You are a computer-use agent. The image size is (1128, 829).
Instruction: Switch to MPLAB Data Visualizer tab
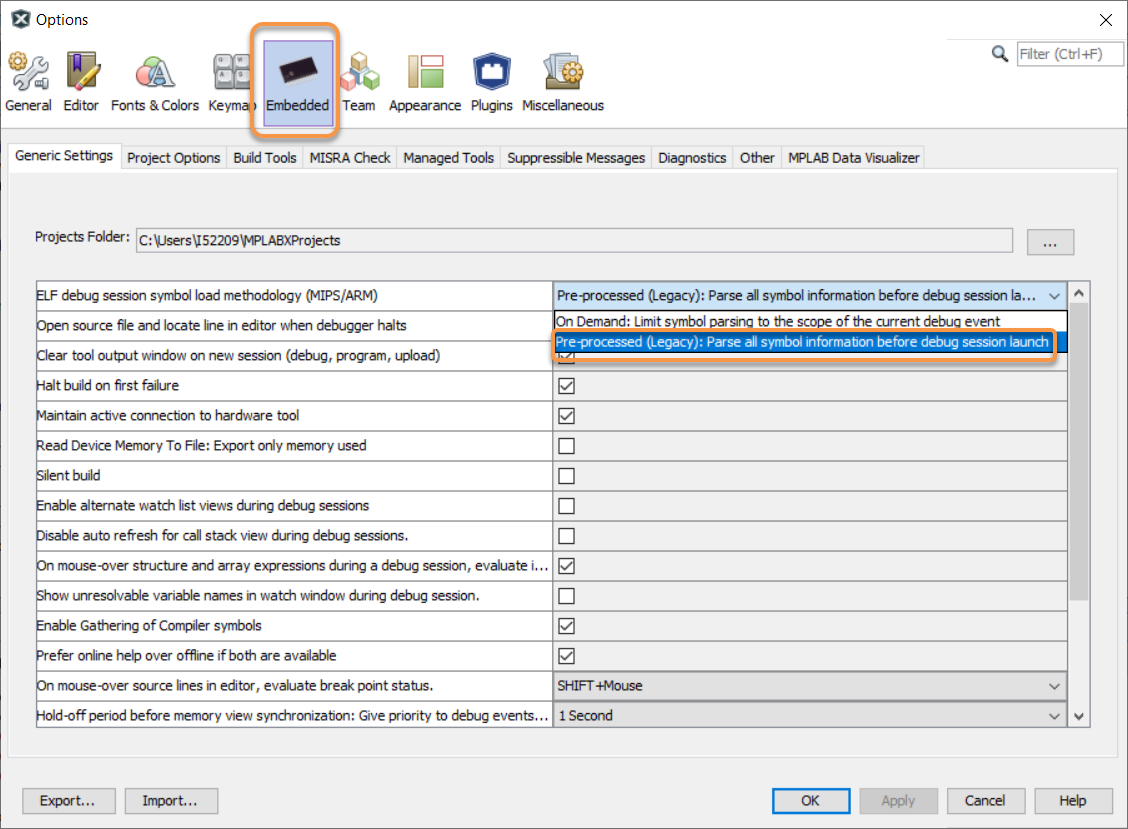[x=853, y=158]
